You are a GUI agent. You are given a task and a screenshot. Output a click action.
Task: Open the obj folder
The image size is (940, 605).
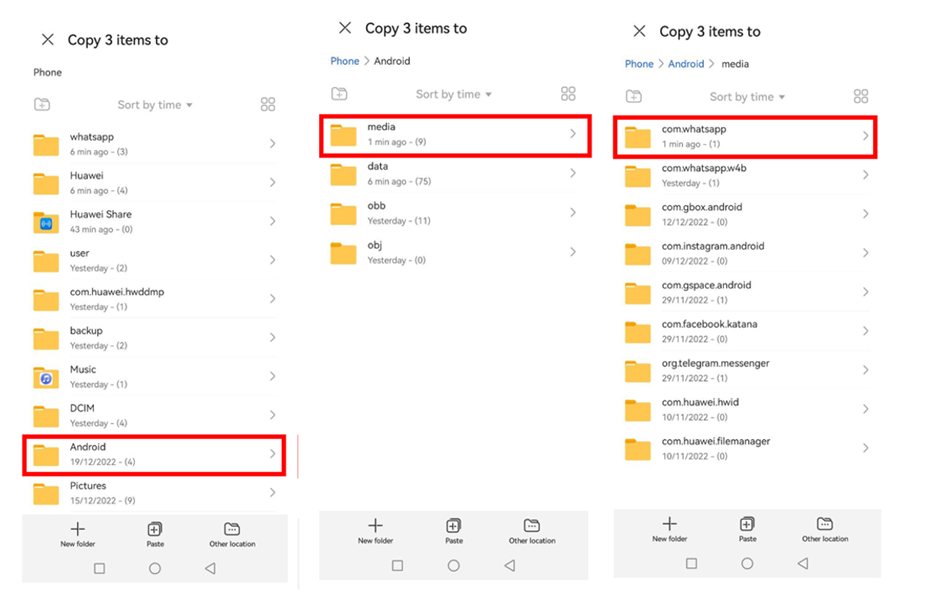point(454,252)
